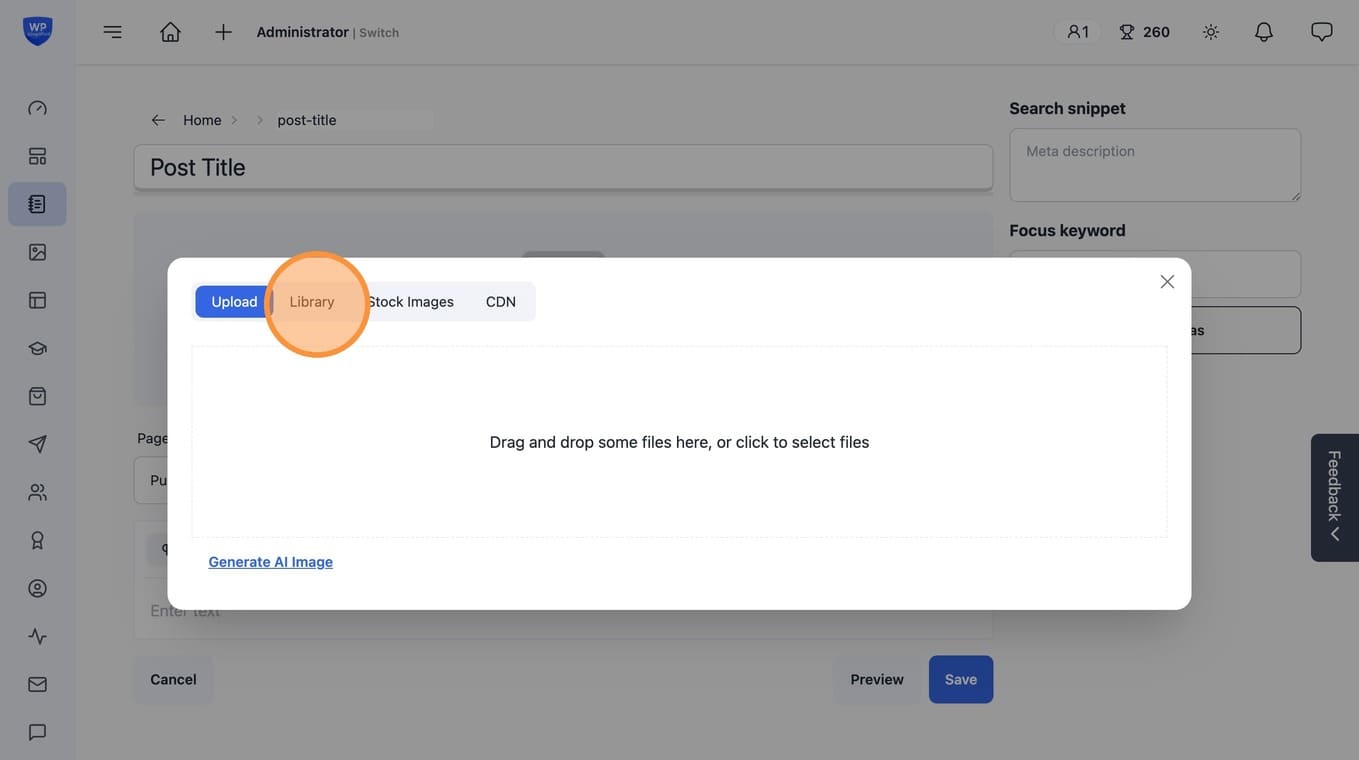Open the users count badge showing 1

[x=1077, y=32]
